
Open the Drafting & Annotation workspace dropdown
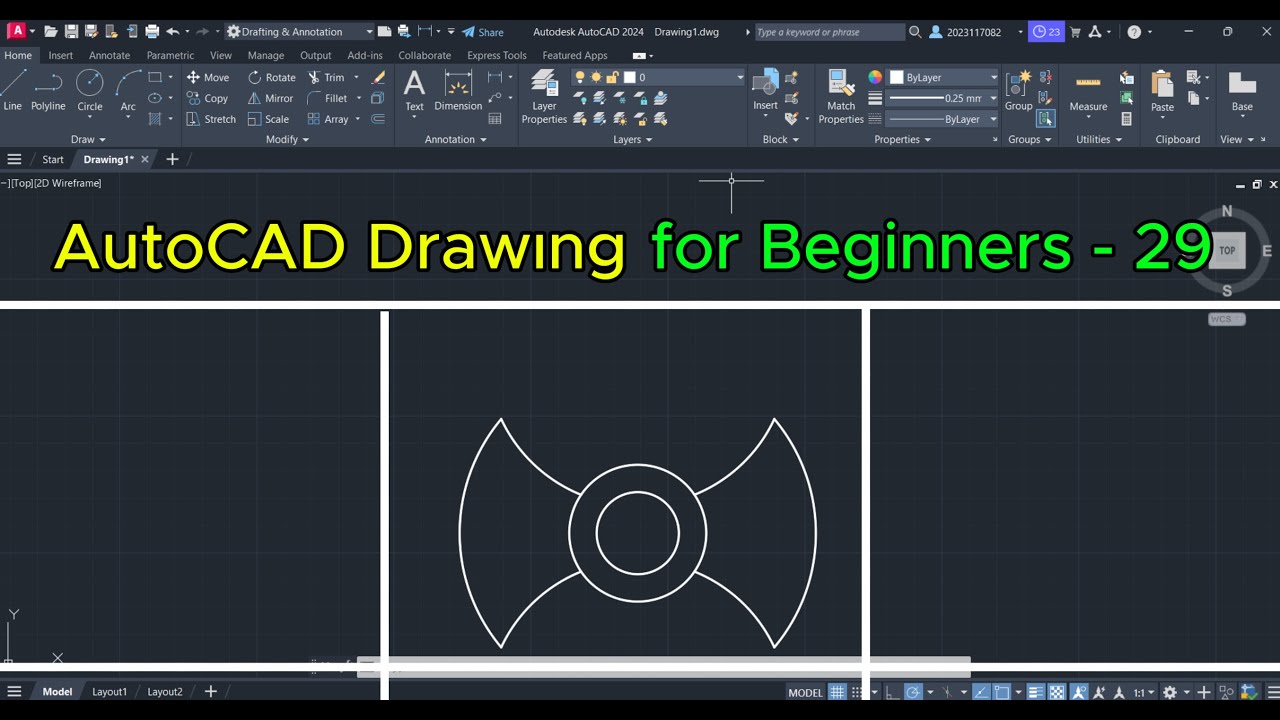[300, 32]
